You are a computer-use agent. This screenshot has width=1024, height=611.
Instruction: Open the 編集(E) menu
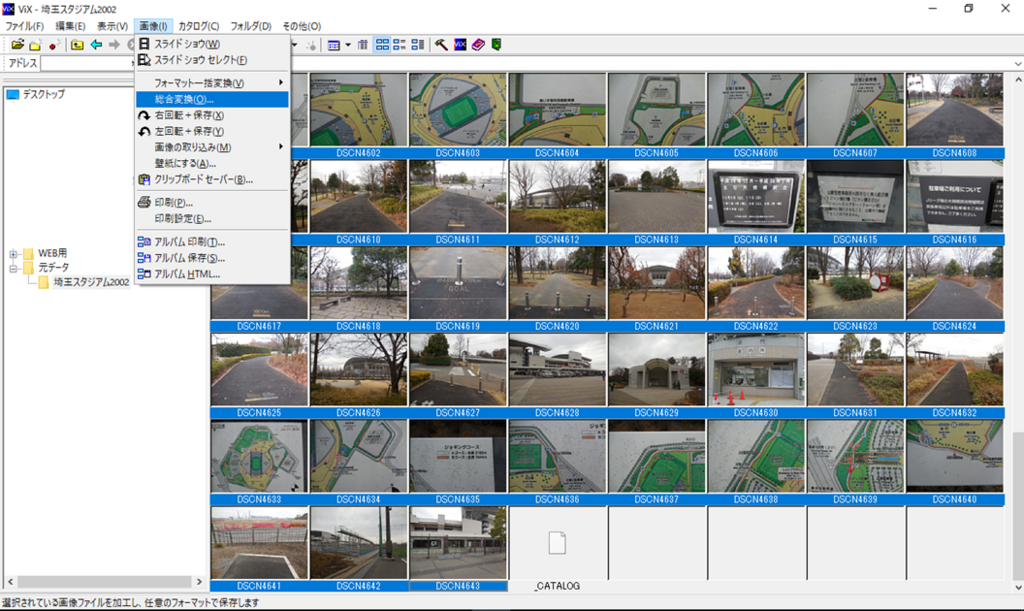tap(70, 26)
